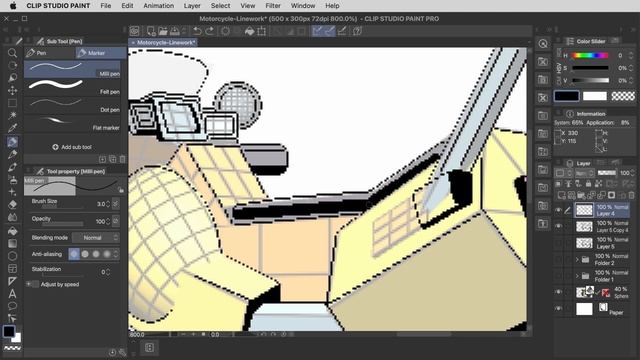Select the rectangle Selection area tool

(12, 103)
